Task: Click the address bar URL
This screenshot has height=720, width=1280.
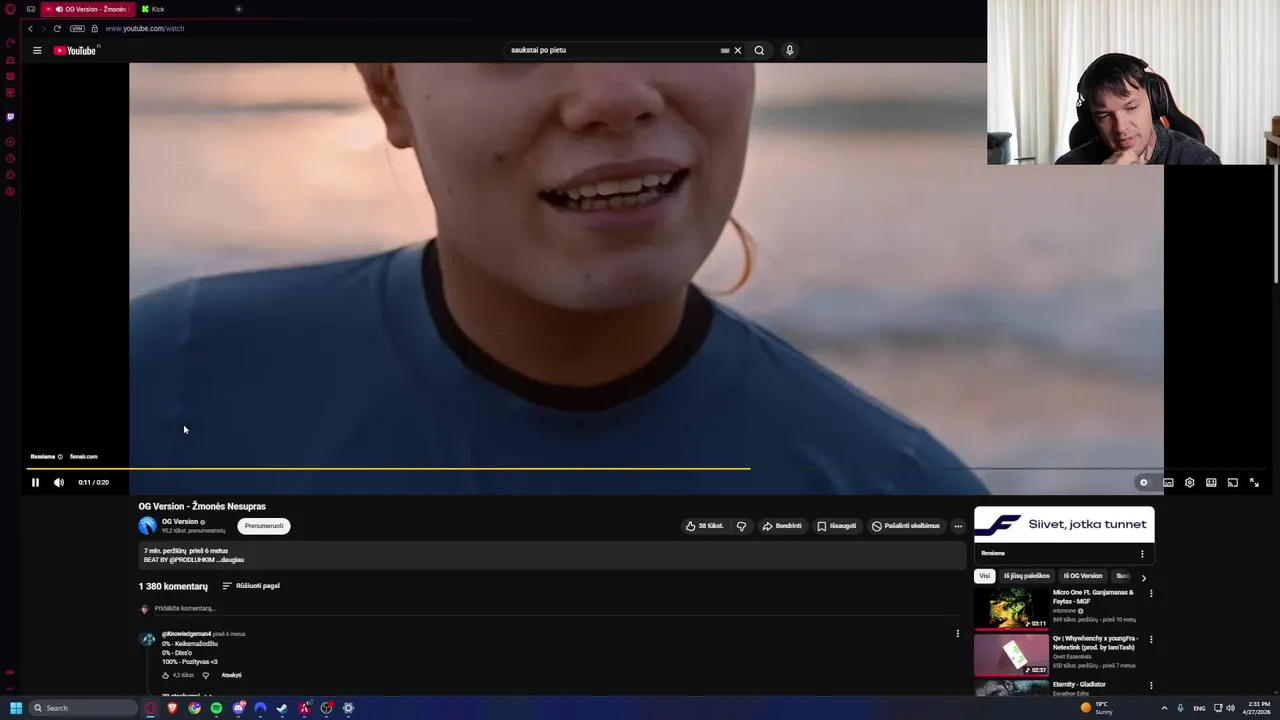Action: (x=145, y=28)
